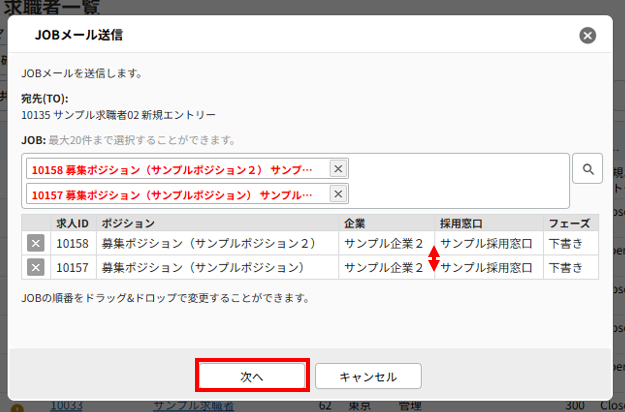
Task: Delete row 10157 using its table X icon
Action: [35, 267]
